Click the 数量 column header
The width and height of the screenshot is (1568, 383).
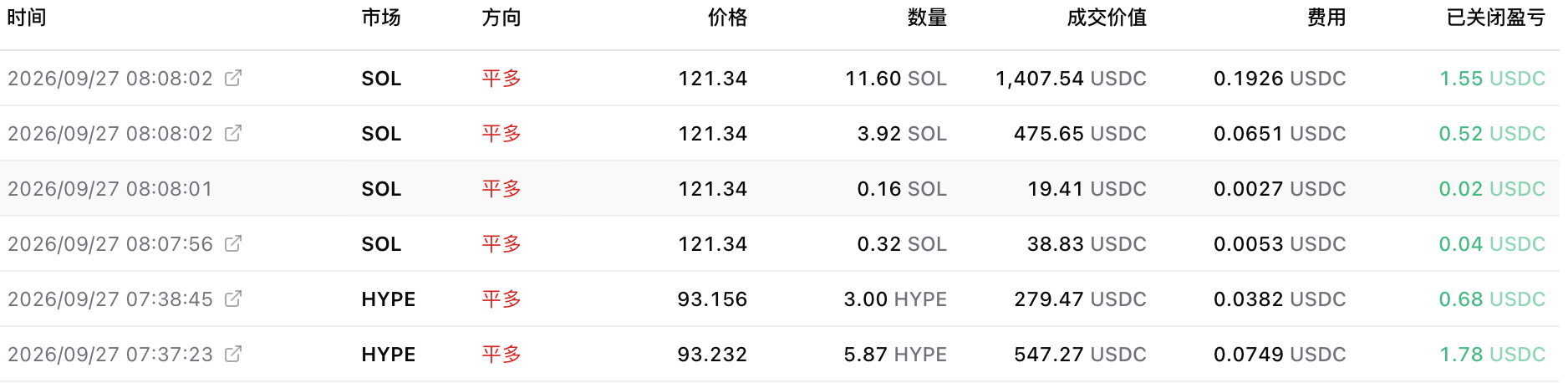point(927,18)
